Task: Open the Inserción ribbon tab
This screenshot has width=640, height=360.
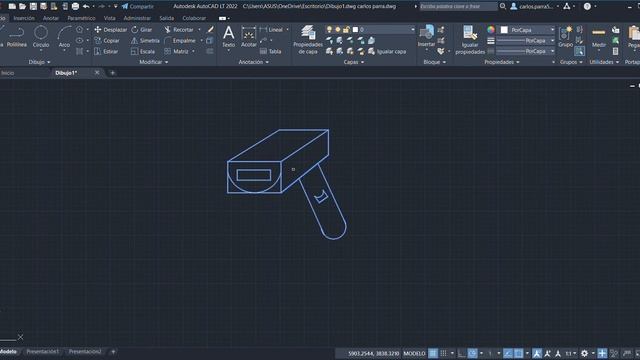Action: click(x=24, y=18)
